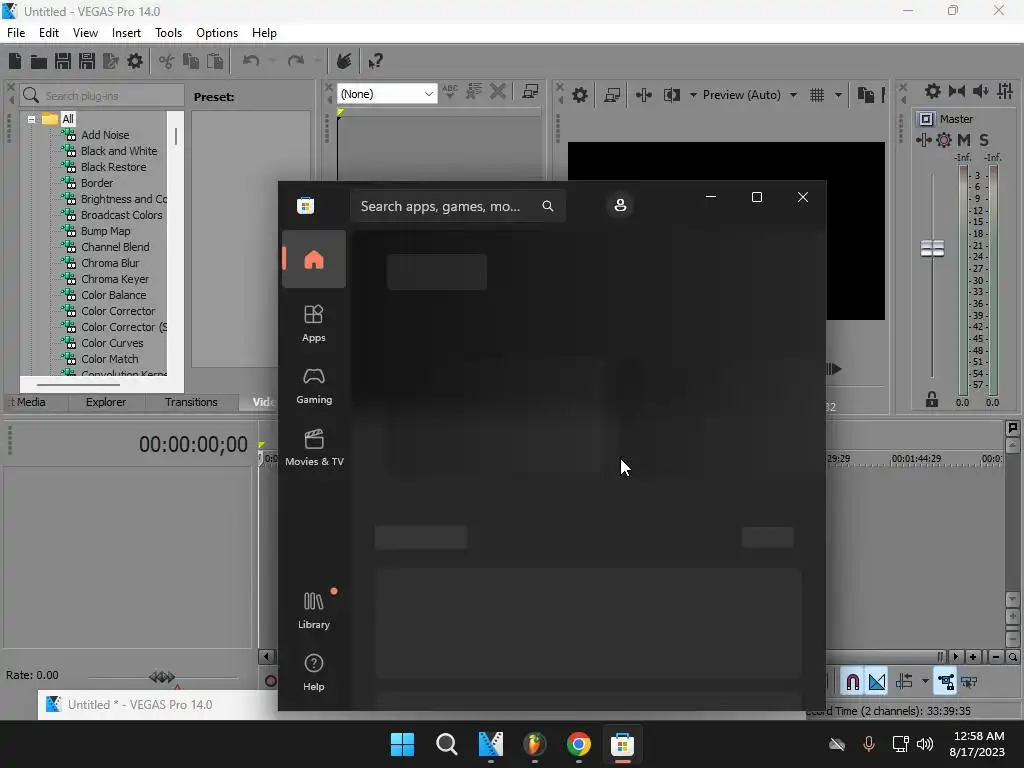Click the Save As icon in VEGAS toolbar
The image size is (1024, 768).
point(87,61)
